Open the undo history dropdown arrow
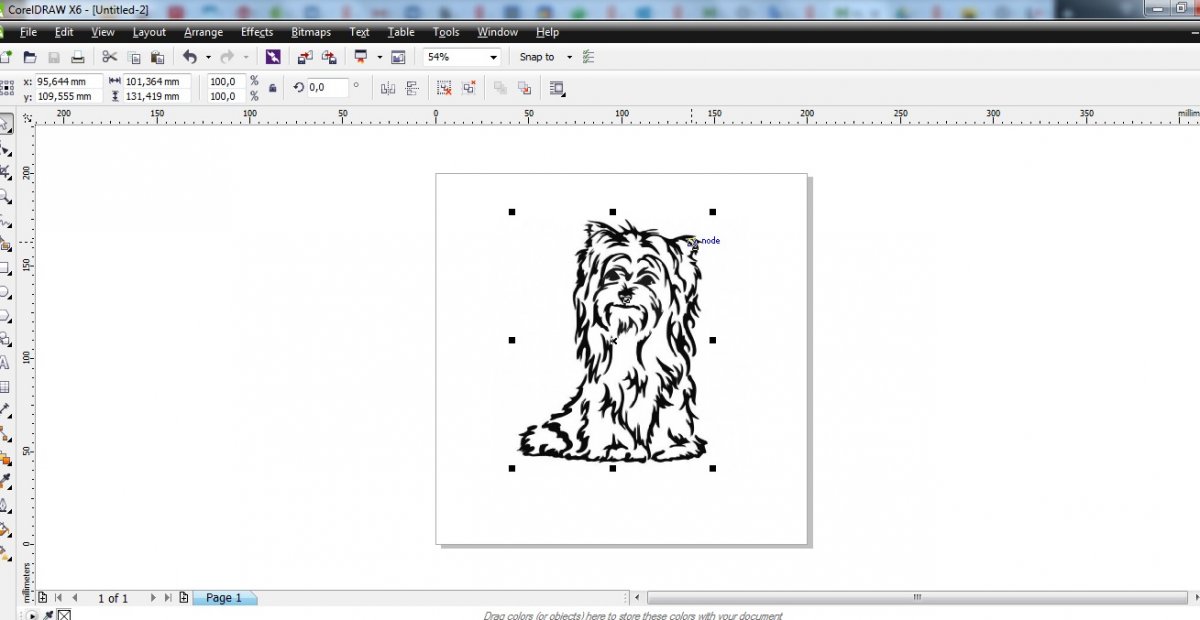The height and width of the screenshot is (620, 1200). click(208, 58)
